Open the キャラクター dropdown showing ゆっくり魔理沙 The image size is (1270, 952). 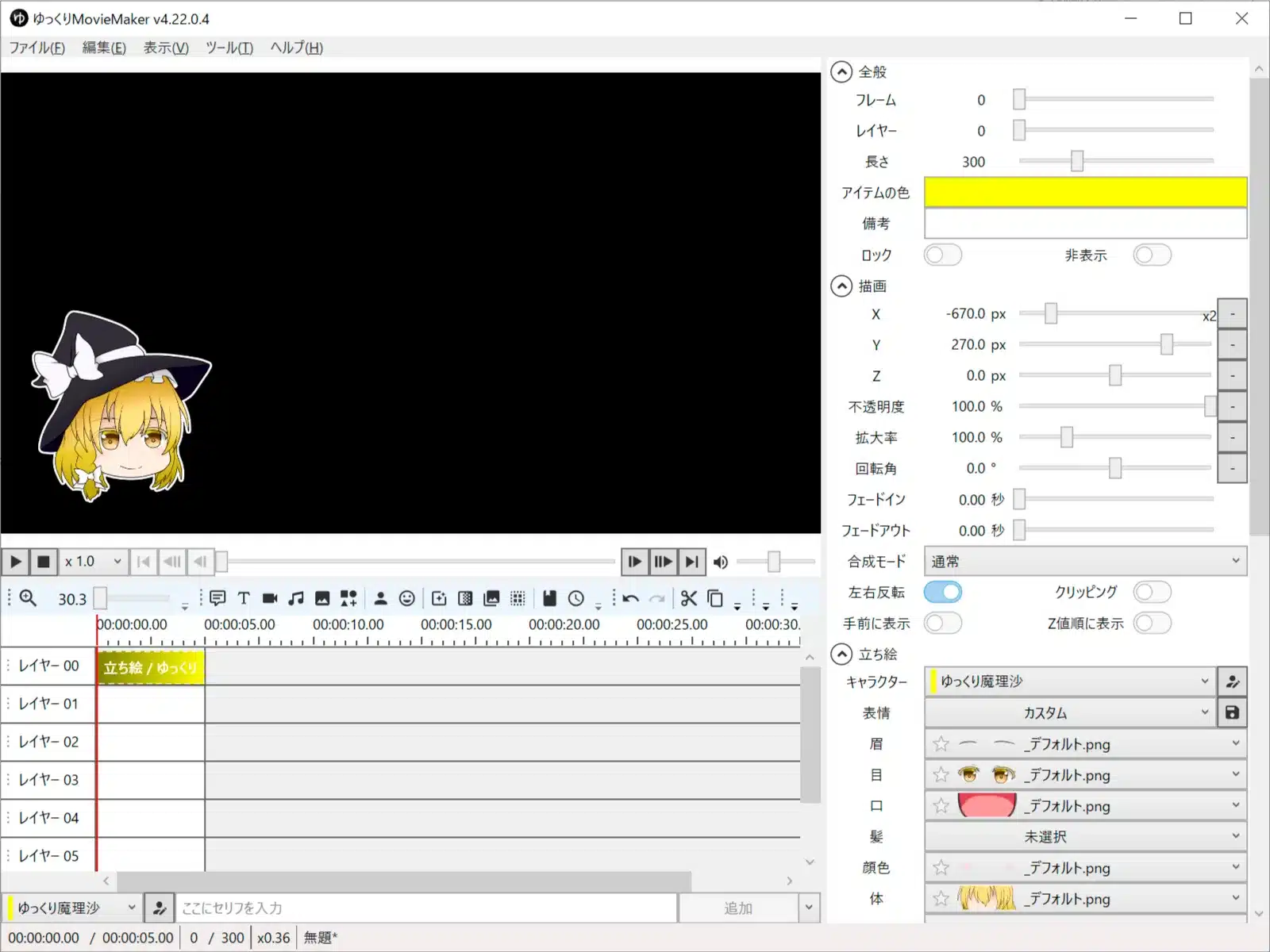(1071, 681)
